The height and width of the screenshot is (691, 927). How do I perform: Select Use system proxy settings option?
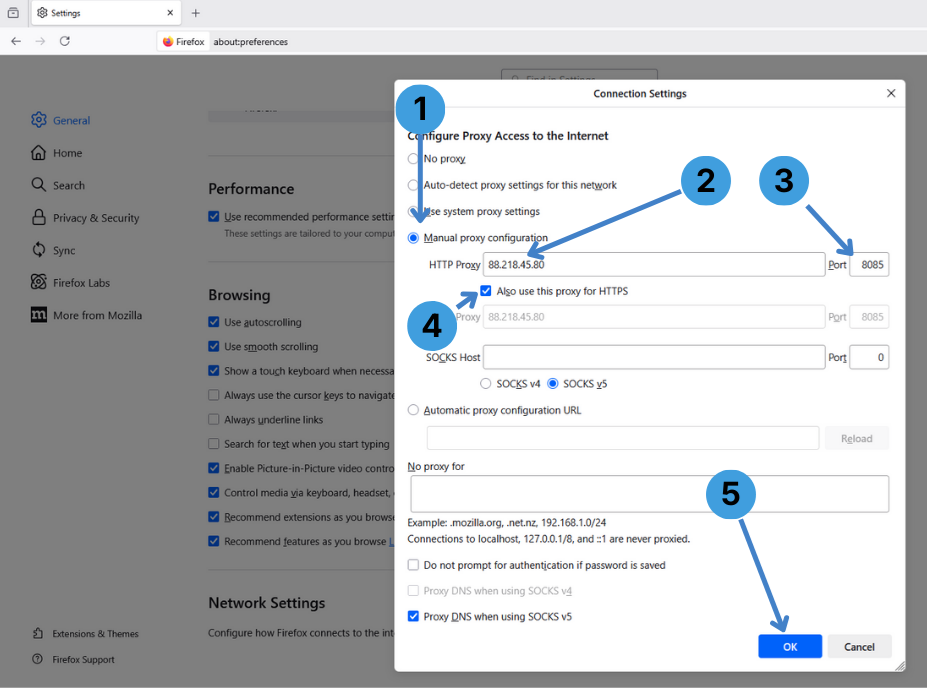click(x=413, y=212)
